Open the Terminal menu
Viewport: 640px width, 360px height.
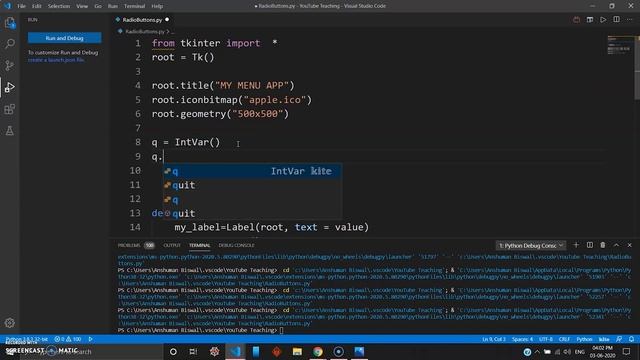134,6
